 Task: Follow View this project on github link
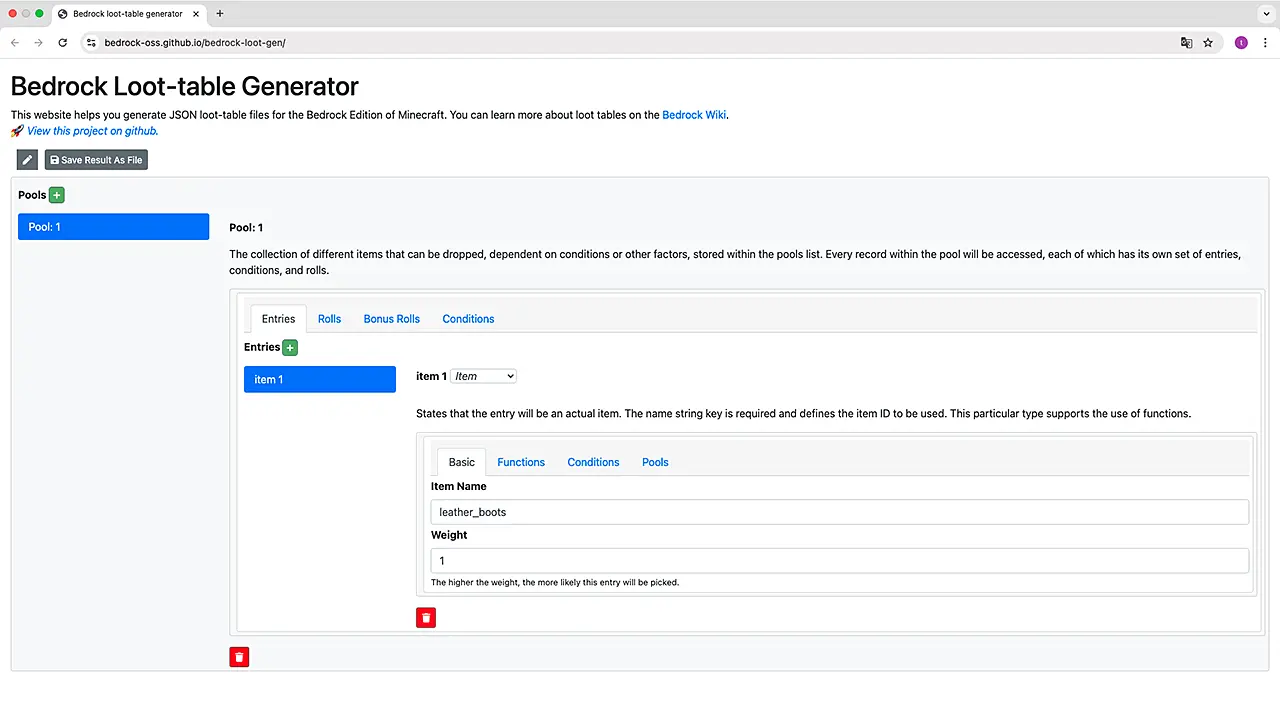tap(92, 131)
